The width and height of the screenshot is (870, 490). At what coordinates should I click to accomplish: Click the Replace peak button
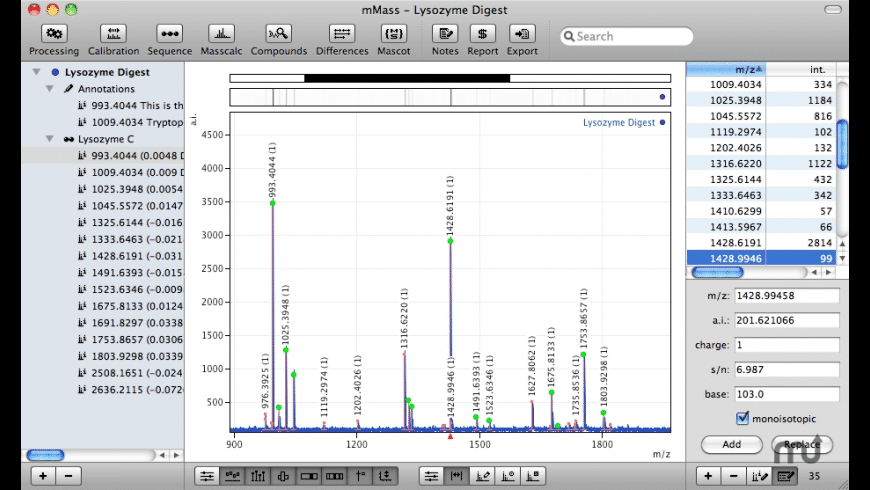802,444
